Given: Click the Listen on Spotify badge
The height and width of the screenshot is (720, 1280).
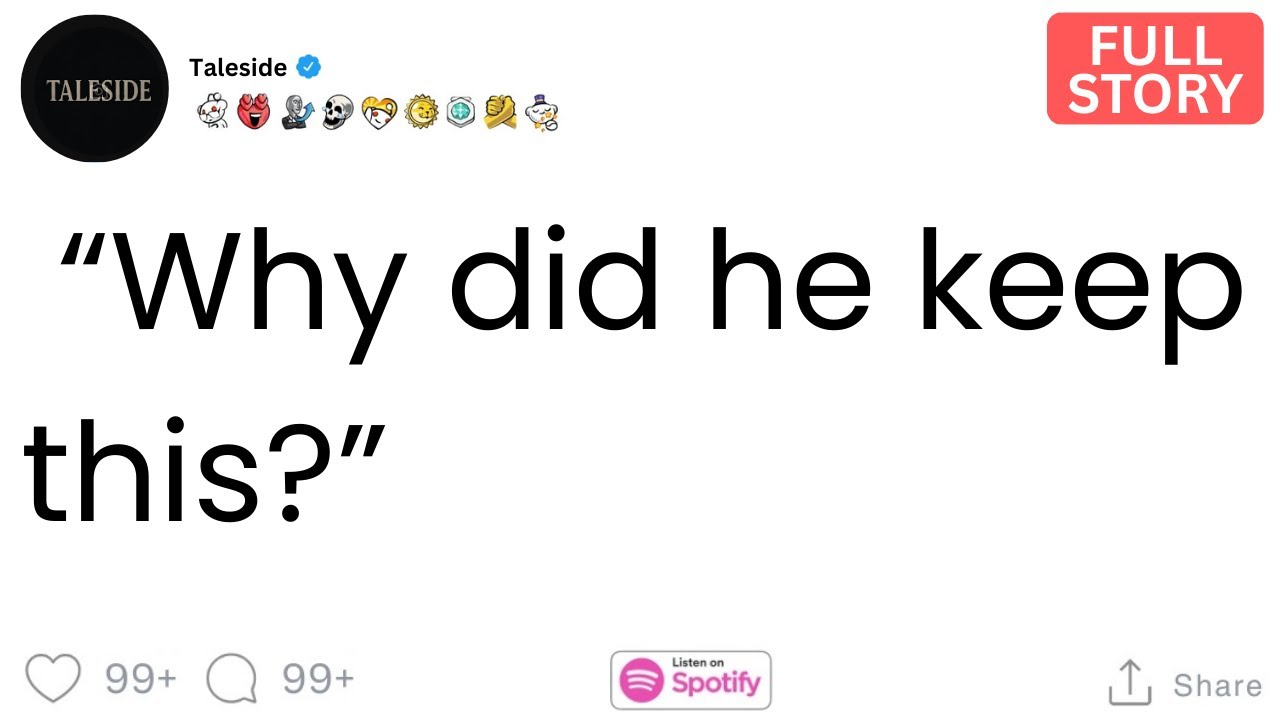Looking at the screenshot, I should (691, 680).
